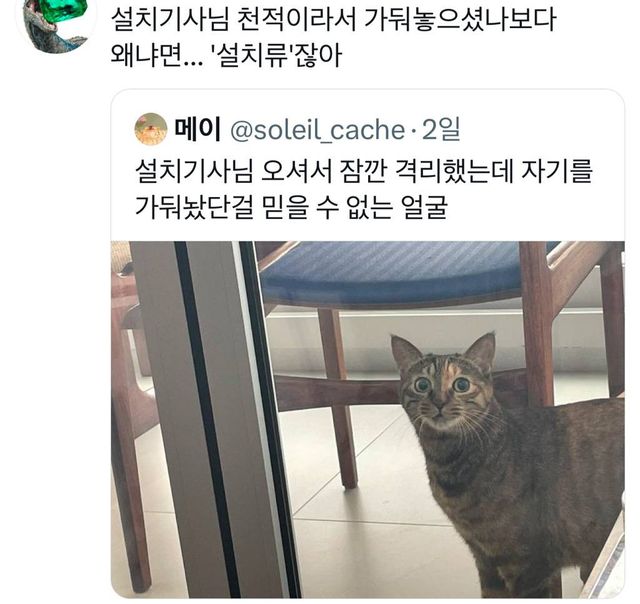Click the 2일 timestamp
Viewport: 640px width, 604px height.
tap(441, 129)
